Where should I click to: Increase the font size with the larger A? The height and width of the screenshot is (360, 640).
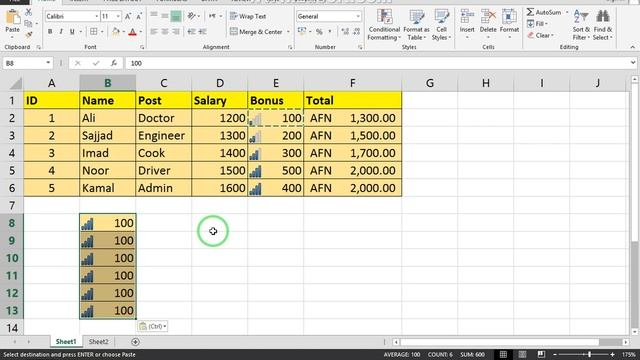click(128, 16)
